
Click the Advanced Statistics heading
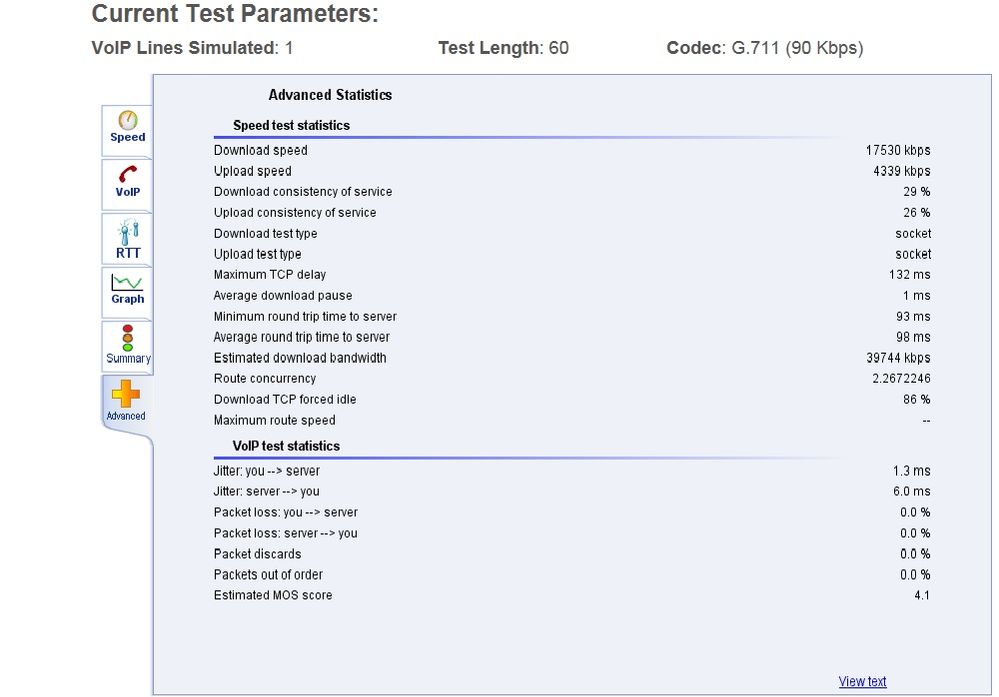(x=330, y=95)
